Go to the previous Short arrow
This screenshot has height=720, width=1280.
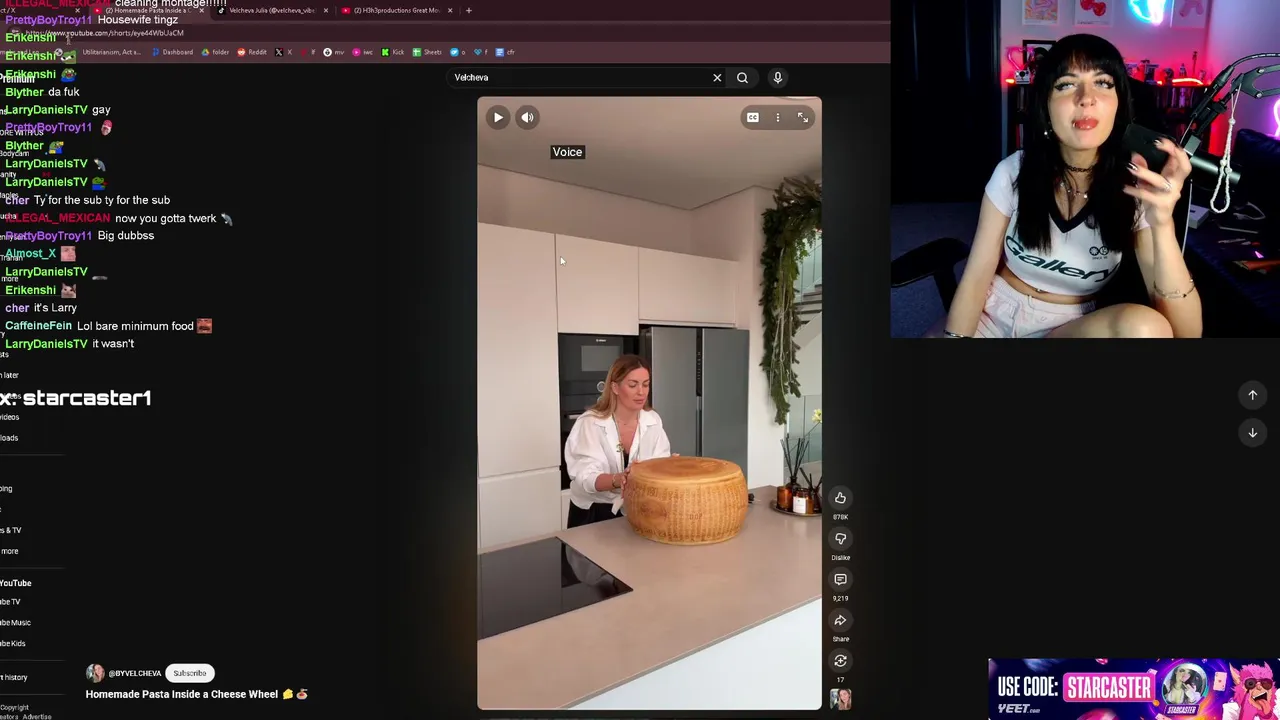click(1252, 395)
